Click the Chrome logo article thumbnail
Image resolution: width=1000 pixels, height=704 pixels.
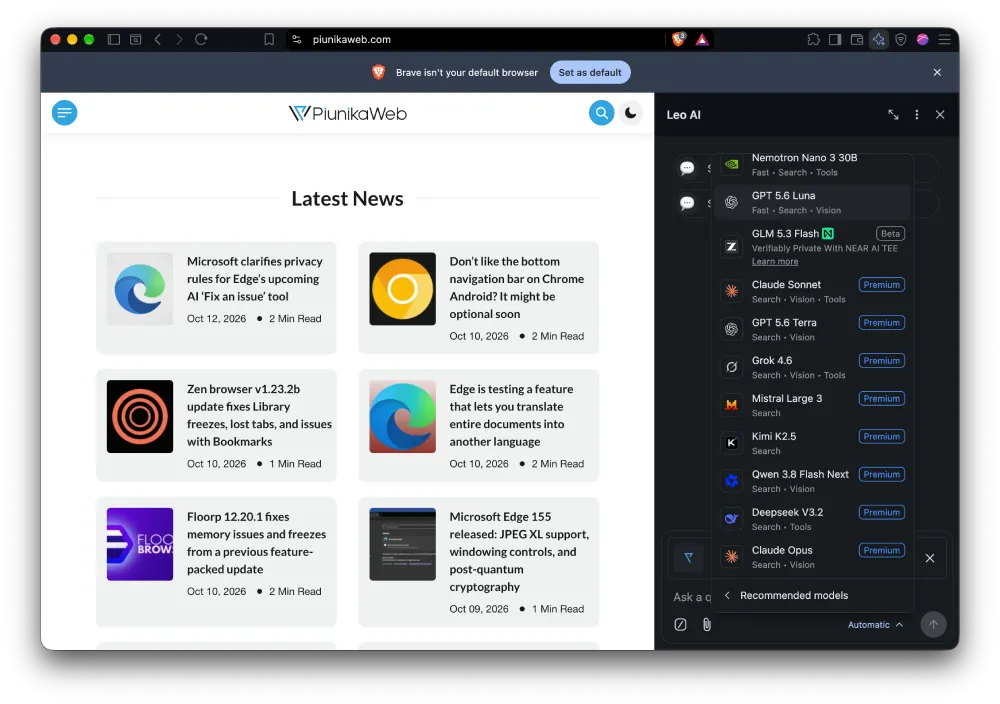(402, 289)
